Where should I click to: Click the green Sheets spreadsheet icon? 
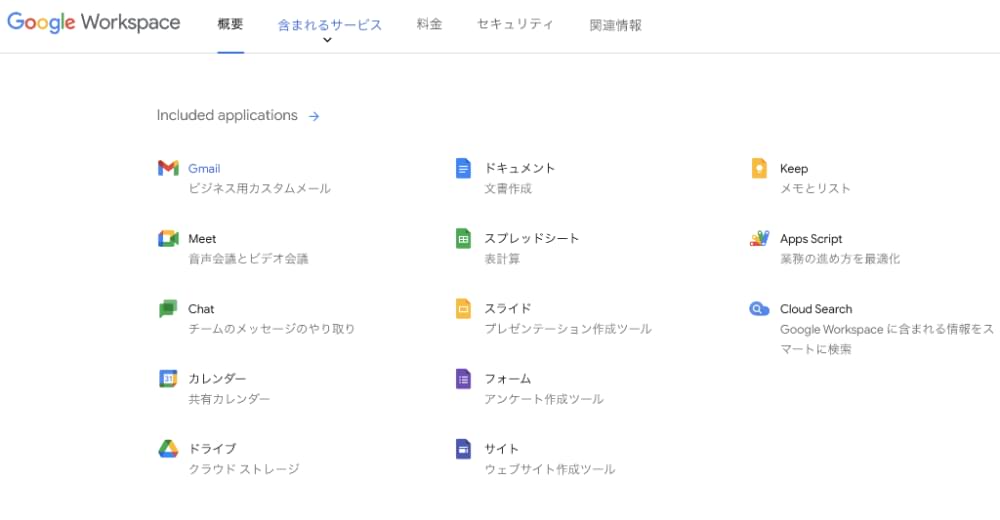463,238
